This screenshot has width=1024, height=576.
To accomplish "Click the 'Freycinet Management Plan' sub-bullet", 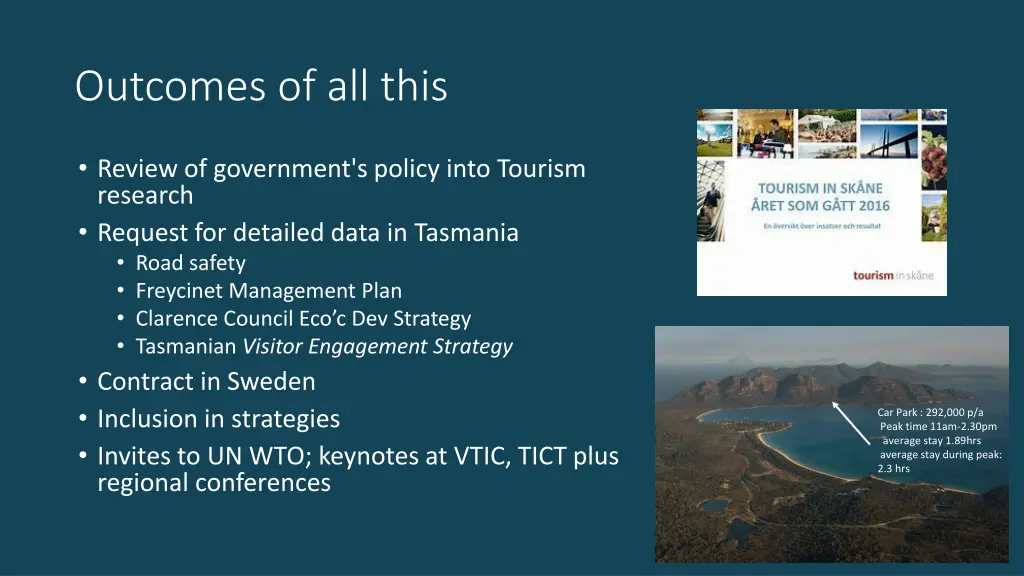I will [x=268, y=291].
